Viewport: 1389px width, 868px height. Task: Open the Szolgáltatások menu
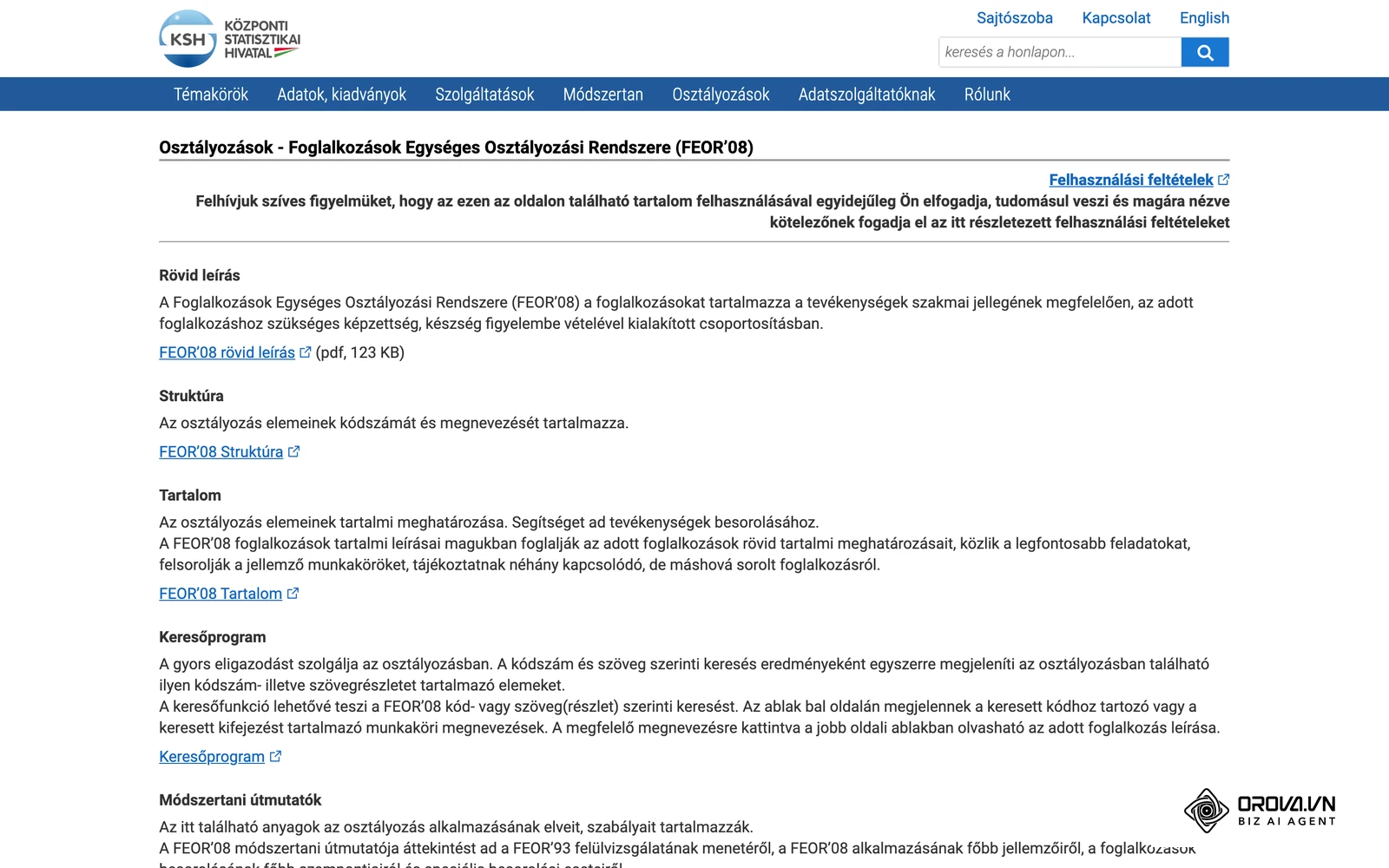tap(484, 94)
